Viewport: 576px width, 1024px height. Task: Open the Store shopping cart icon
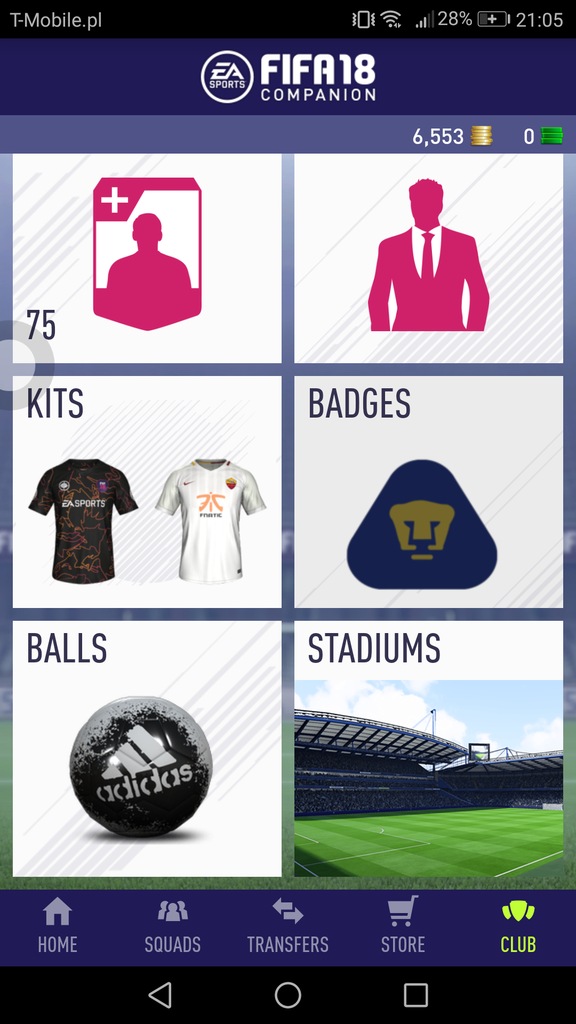[403, 910]
